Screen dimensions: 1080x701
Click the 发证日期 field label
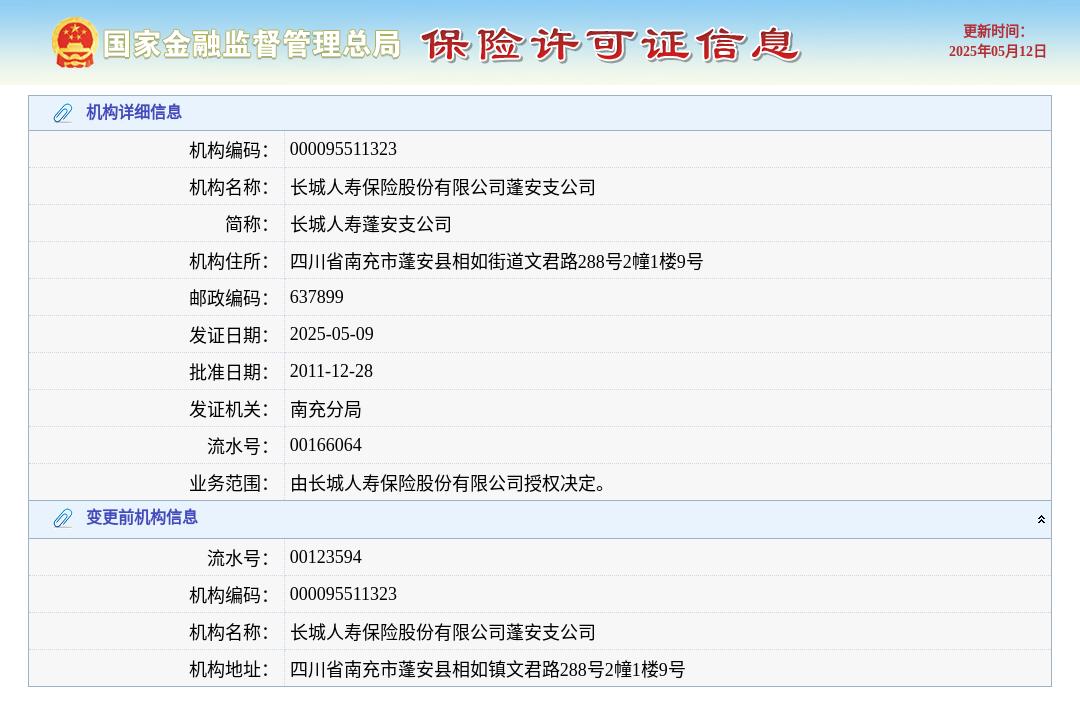tap(229, 335)
